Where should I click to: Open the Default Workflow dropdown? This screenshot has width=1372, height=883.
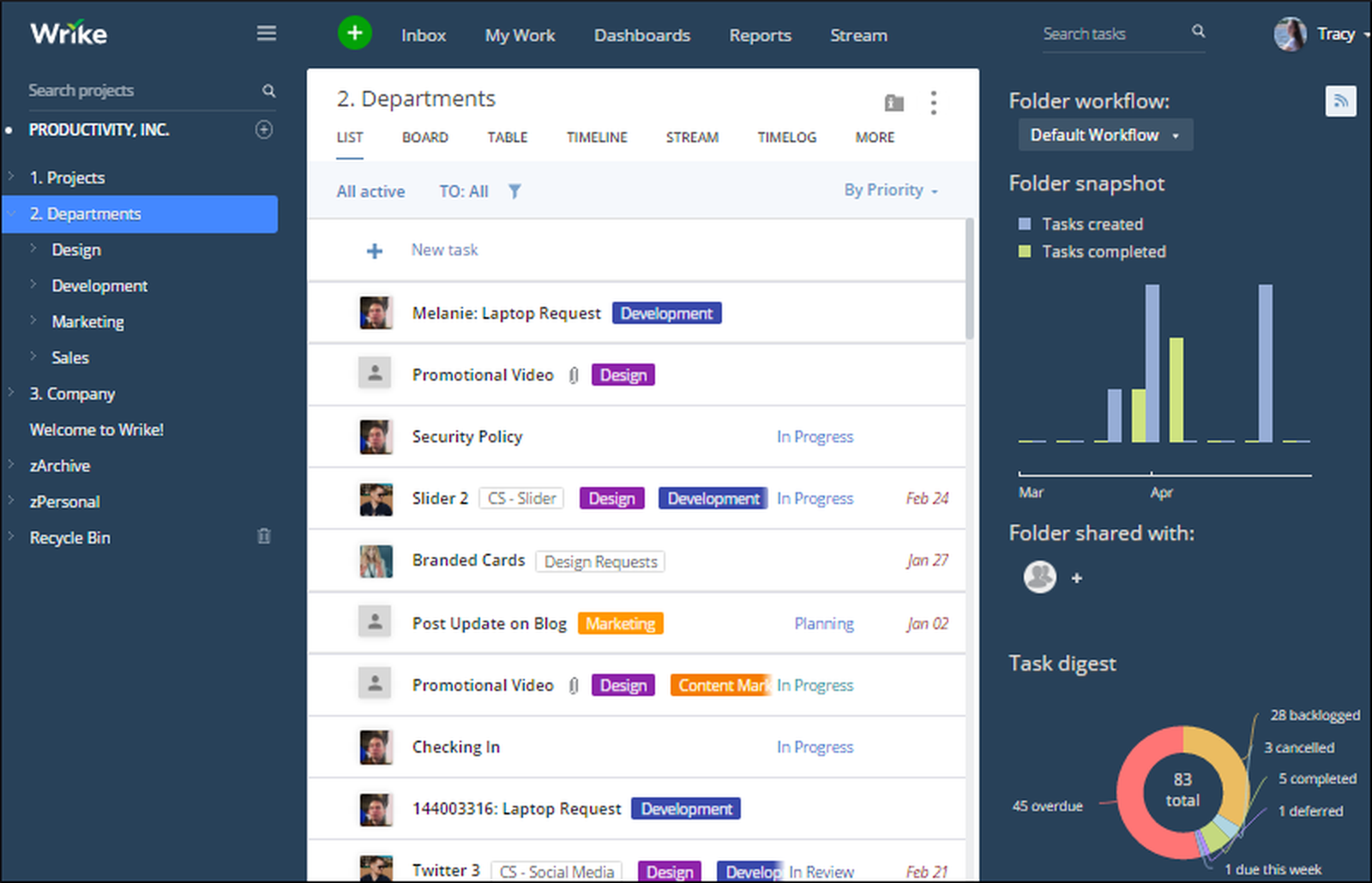(x=1104, y=135)
